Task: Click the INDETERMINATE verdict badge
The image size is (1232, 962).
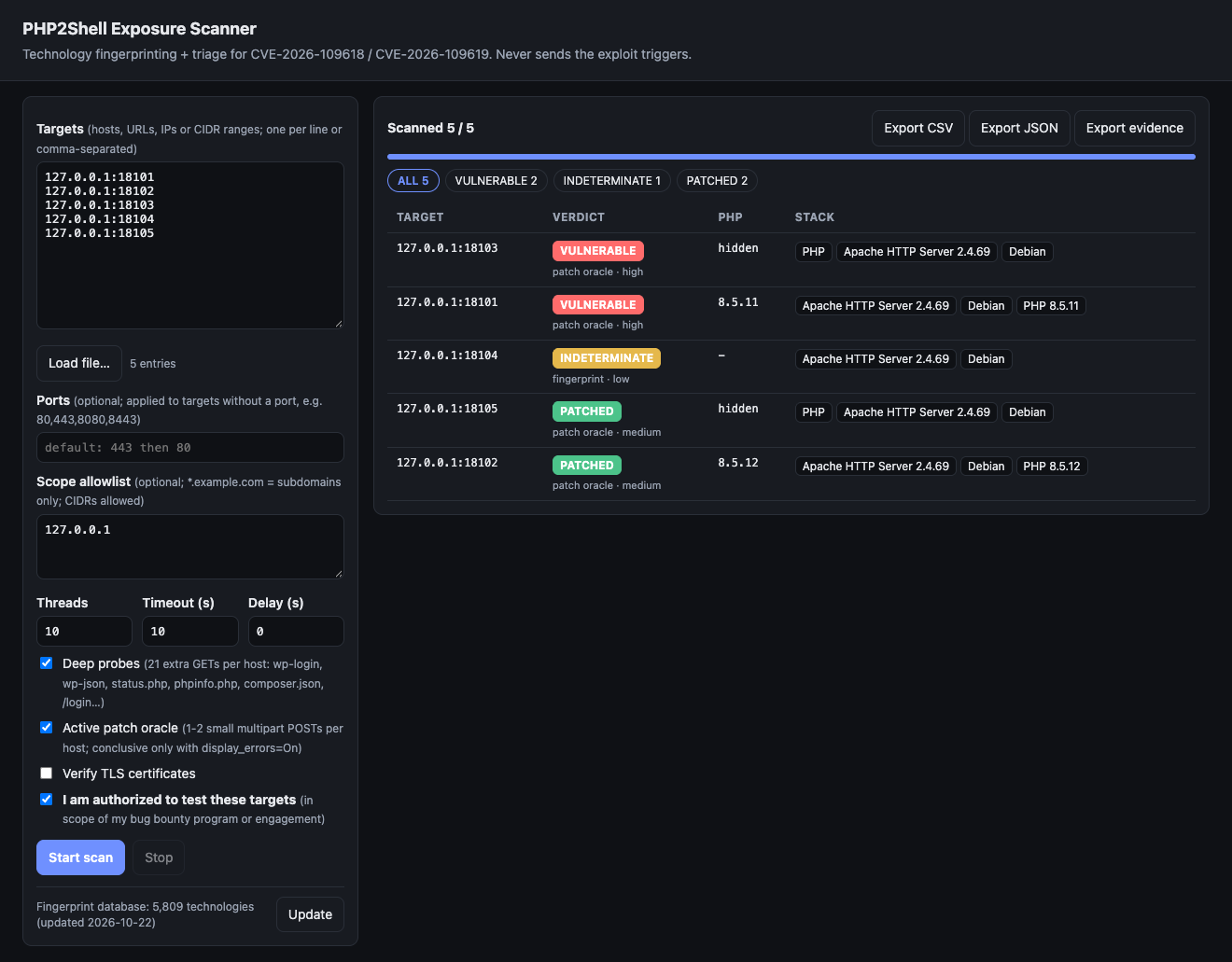Action: 607,358
